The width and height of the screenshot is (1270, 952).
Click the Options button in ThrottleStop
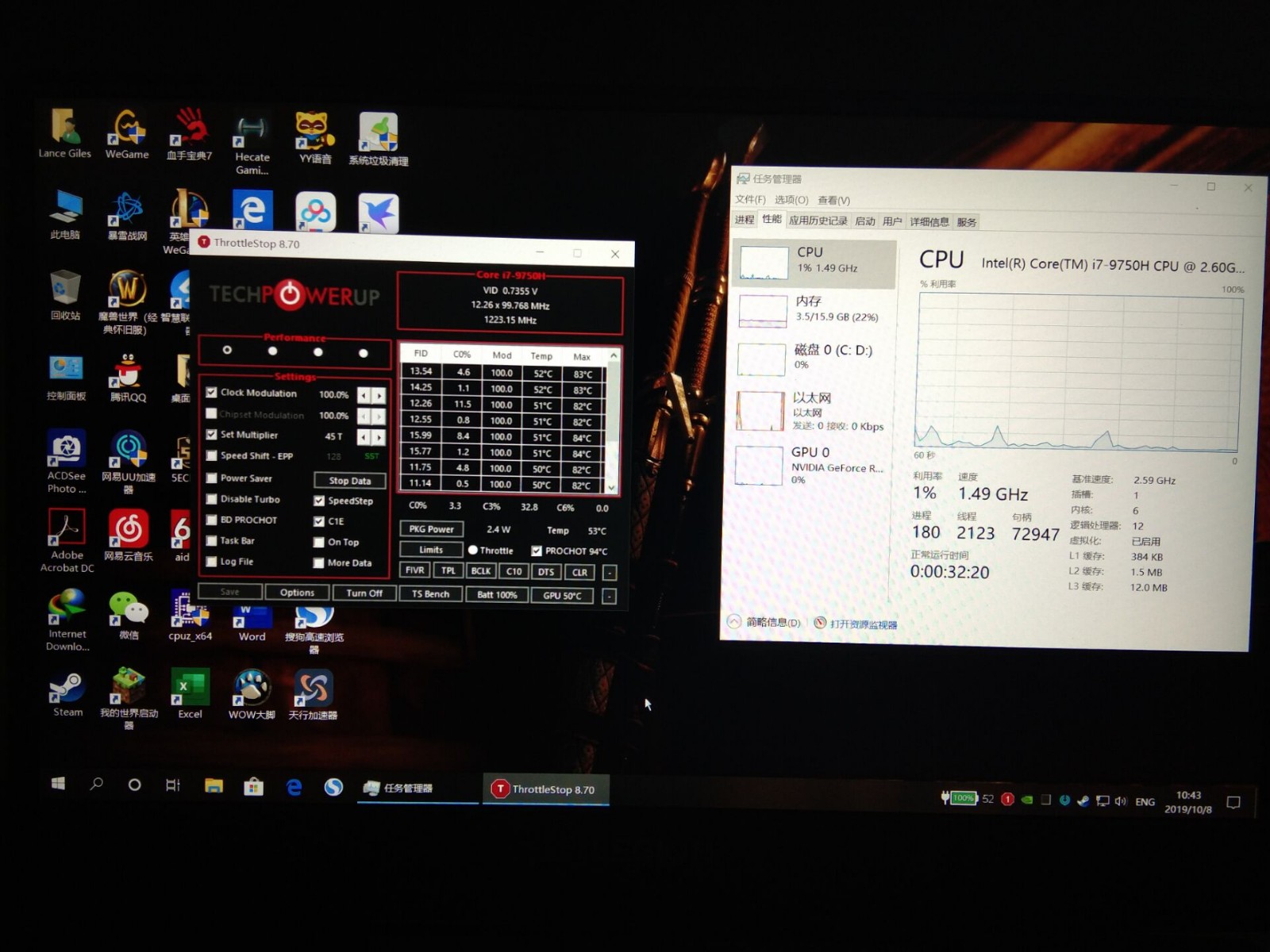click(297, 593)
